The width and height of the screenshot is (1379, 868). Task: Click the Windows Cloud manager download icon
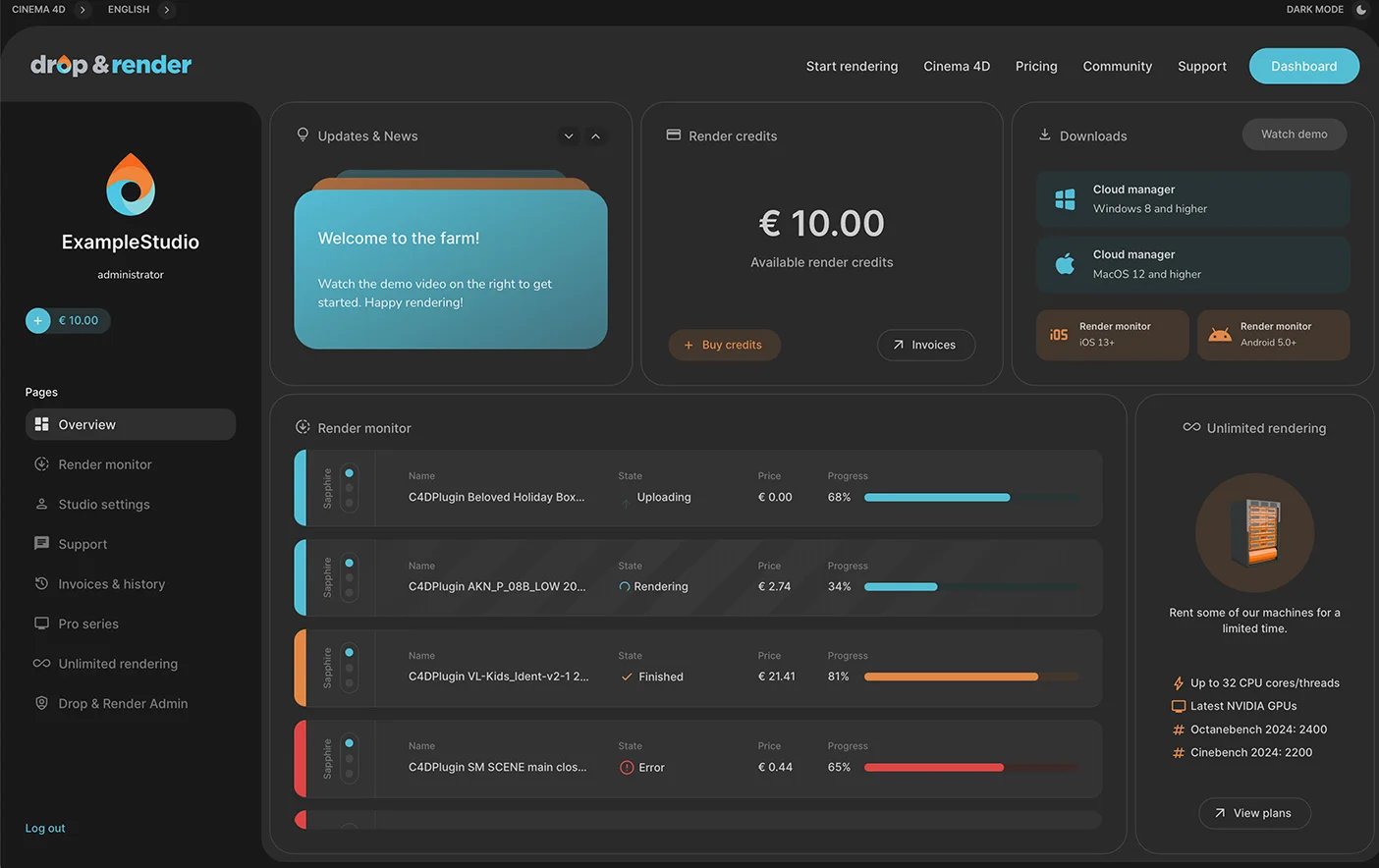click(1065, 199)
